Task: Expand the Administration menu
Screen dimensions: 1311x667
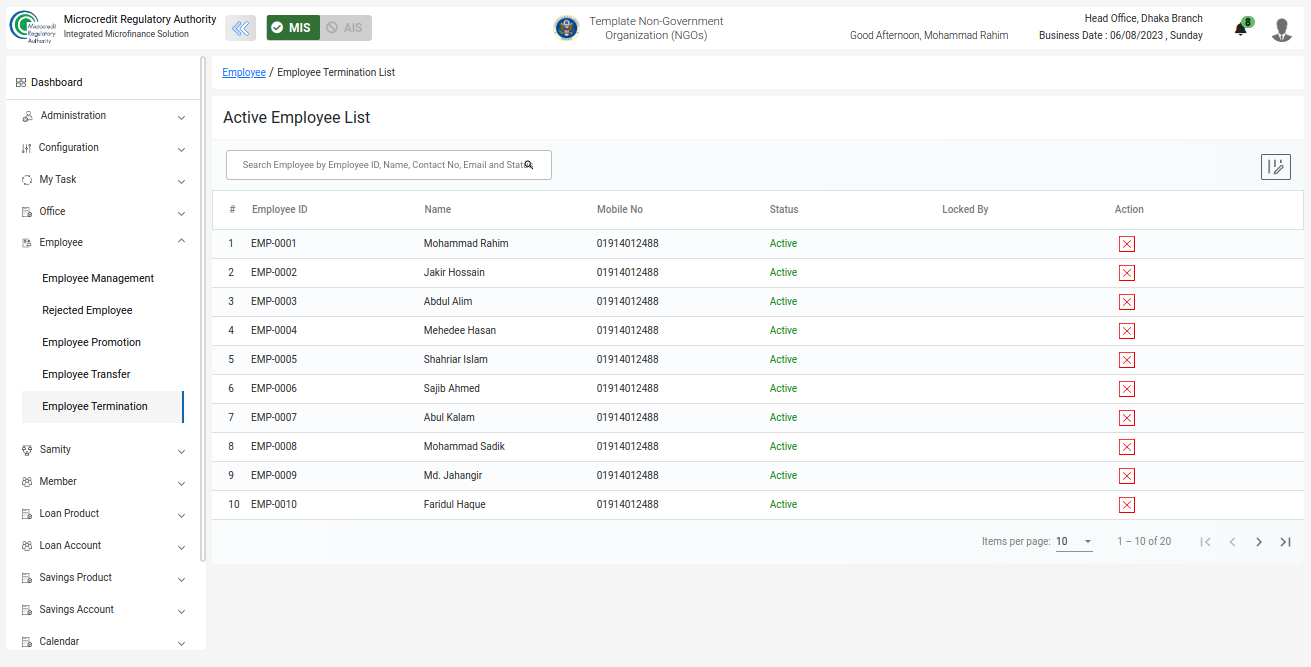Action: pos(103,116)
